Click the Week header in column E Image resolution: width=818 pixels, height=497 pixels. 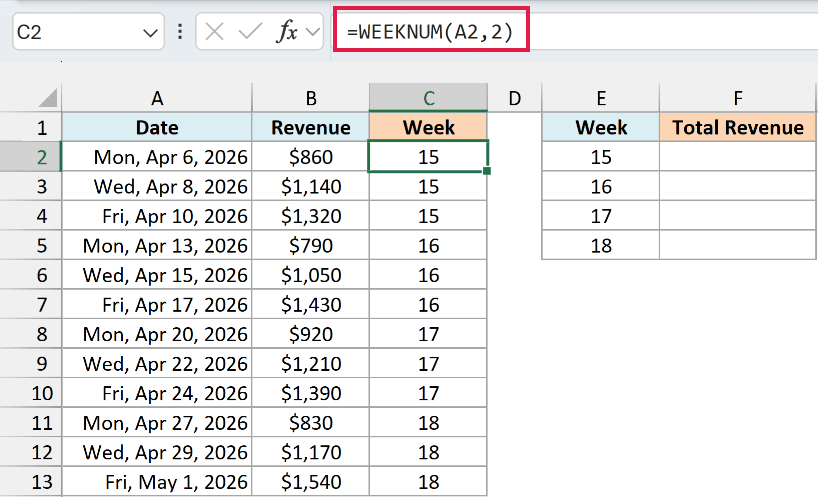(x=601, y=127)
